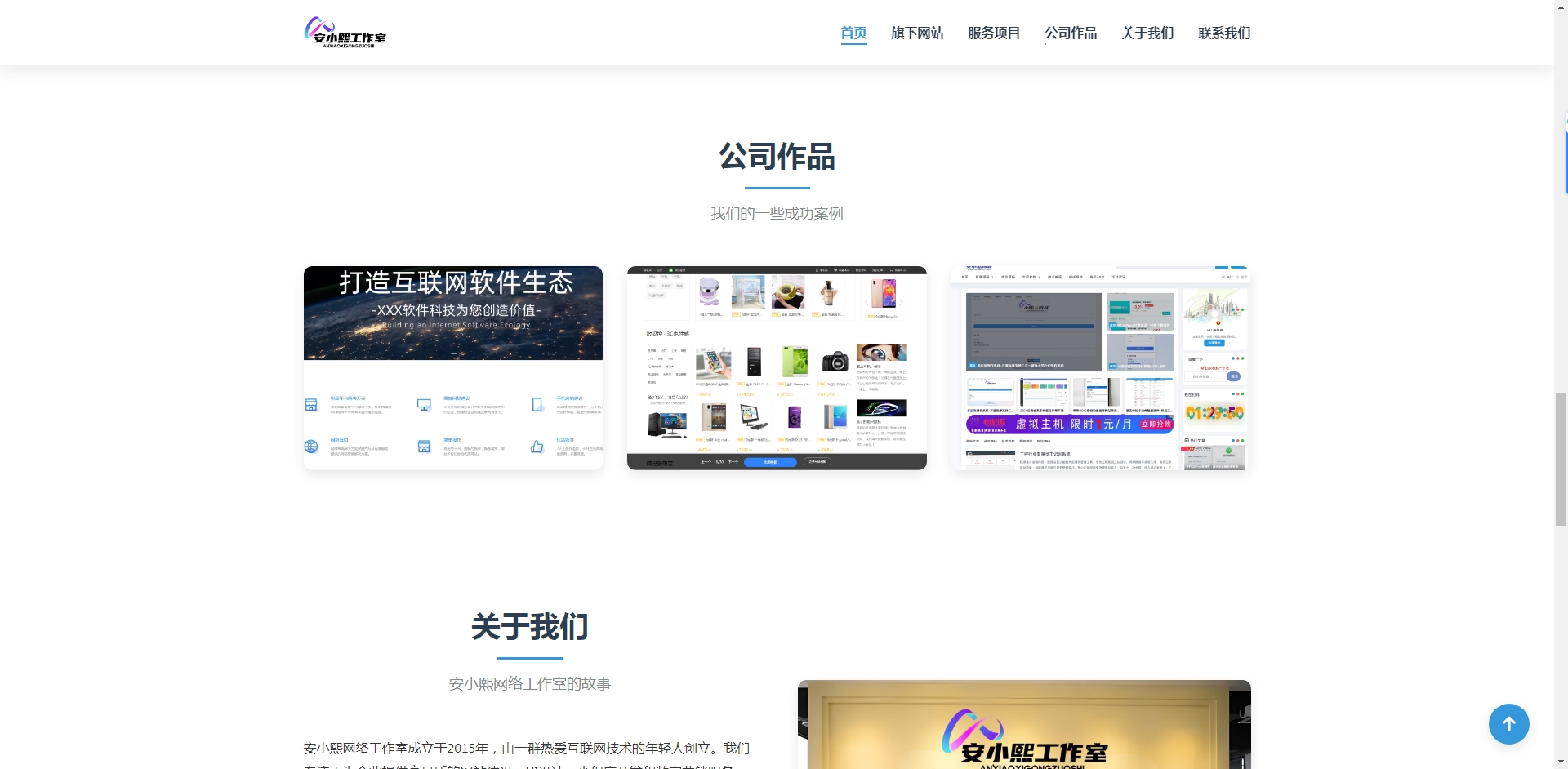This screenshot has height=769, width=1568.
Task: Click the 安小熙工作室 logo in header
Action: 345,33
